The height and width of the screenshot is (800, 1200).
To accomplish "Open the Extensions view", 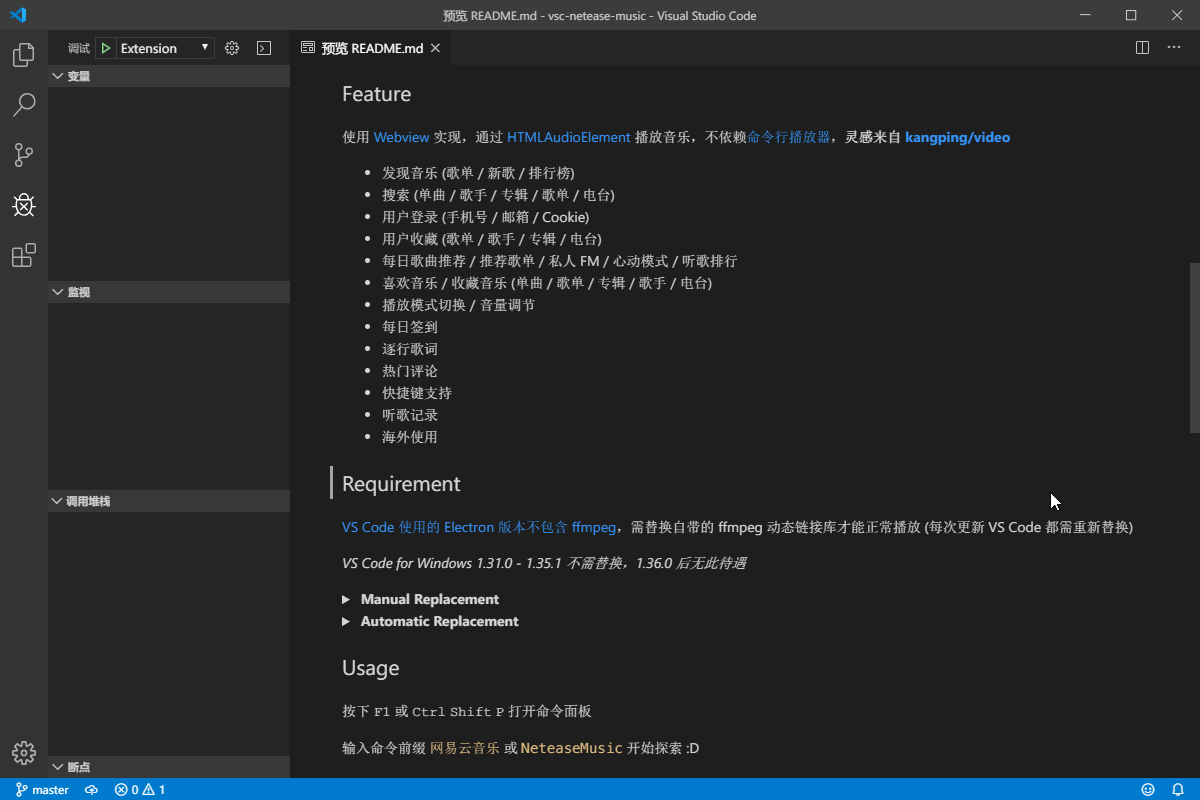I will [23, 255].
